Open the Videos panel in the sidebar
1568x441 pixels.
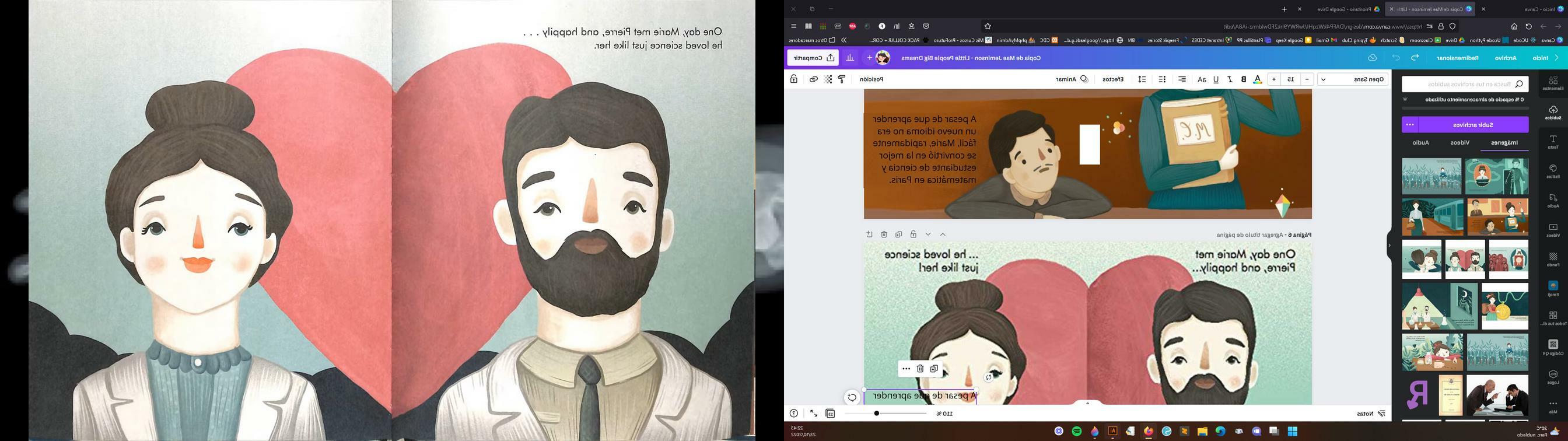[1553, 230]
